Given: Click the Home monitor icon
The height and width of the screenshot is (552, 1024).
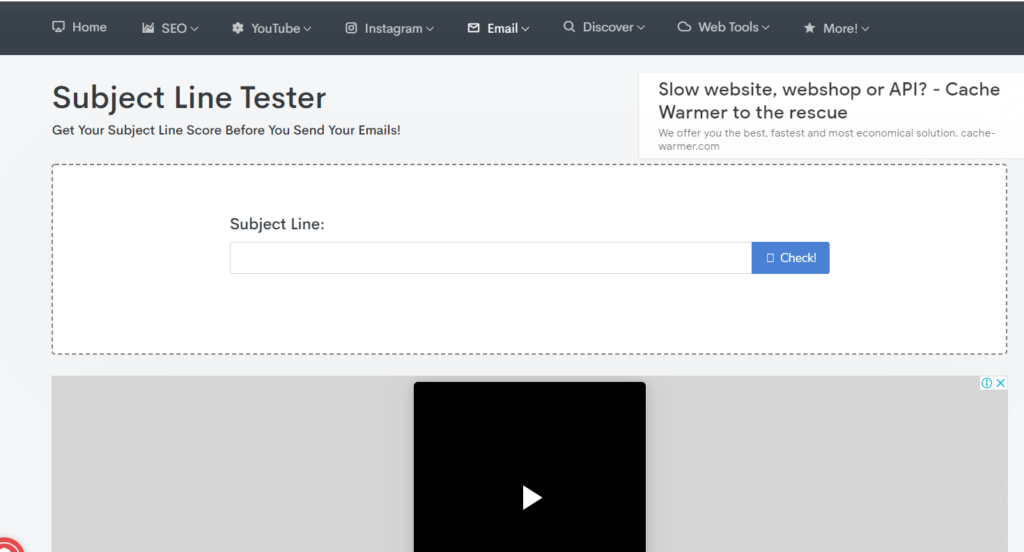Looking at the screenshot, I should [x=58, y=27].
